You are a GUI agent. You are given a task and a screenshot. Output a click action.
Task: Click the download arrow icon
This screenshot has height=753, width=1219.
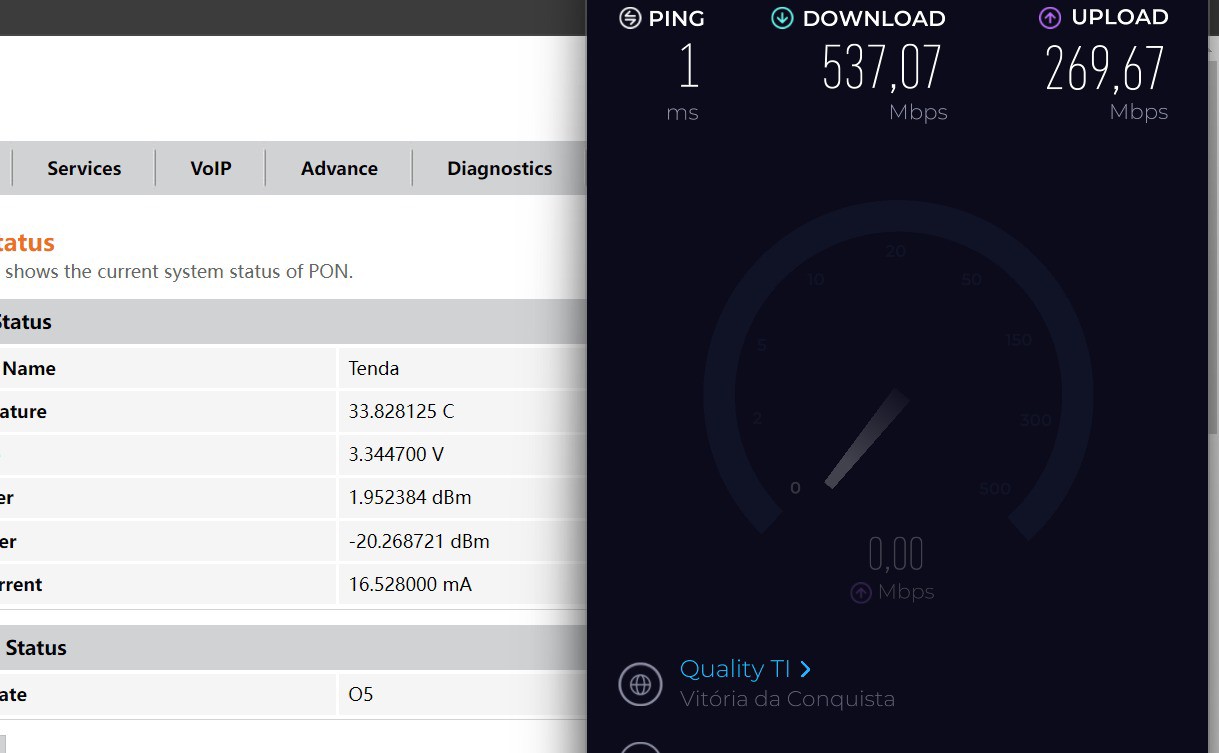[x=782, y=18]
